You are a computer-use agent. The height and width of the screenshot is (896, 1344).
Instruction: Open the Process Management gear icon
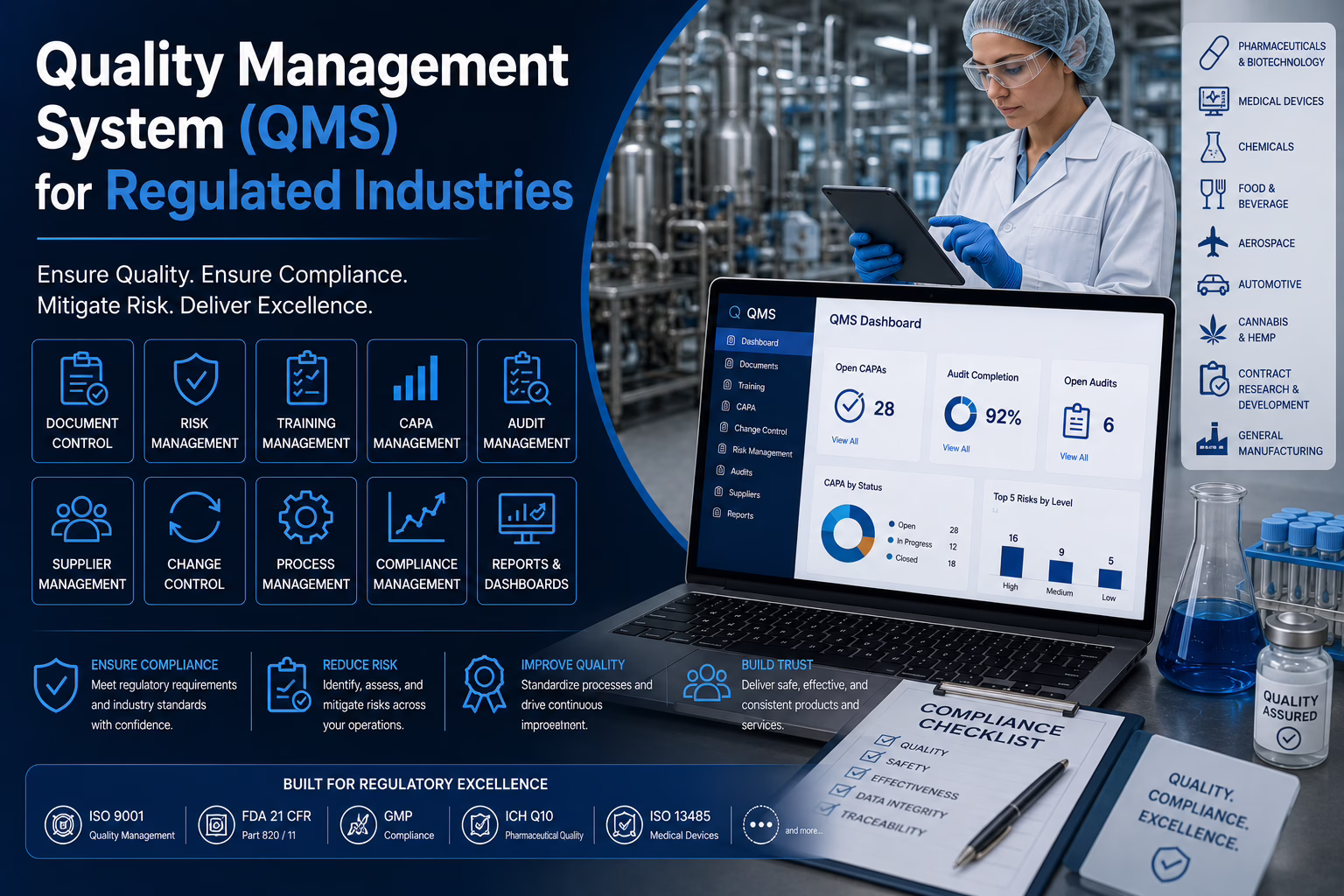coord(305,517)
